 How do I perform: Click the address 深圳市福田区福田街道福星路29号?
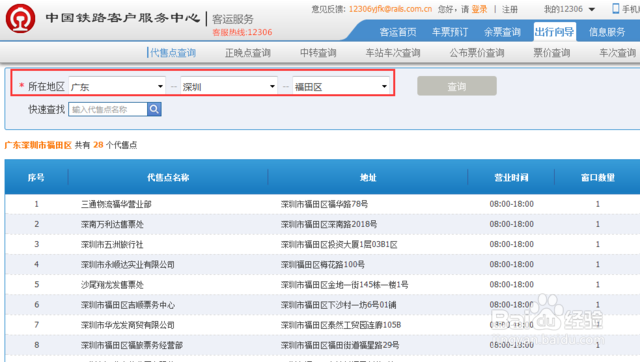(x=340, y=345)
